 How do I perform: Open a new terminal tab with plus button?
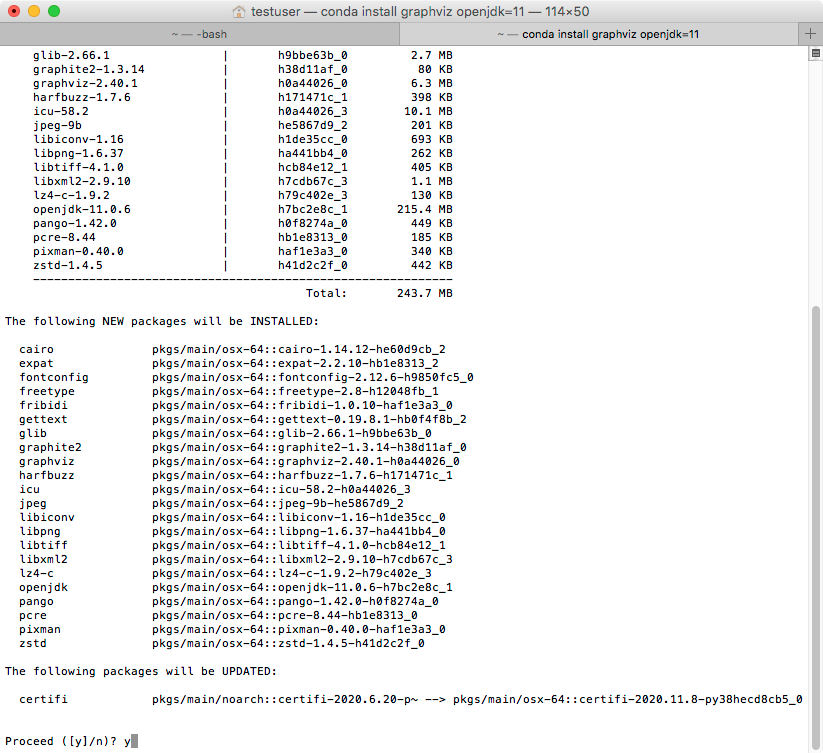click(x=810, y=34)
